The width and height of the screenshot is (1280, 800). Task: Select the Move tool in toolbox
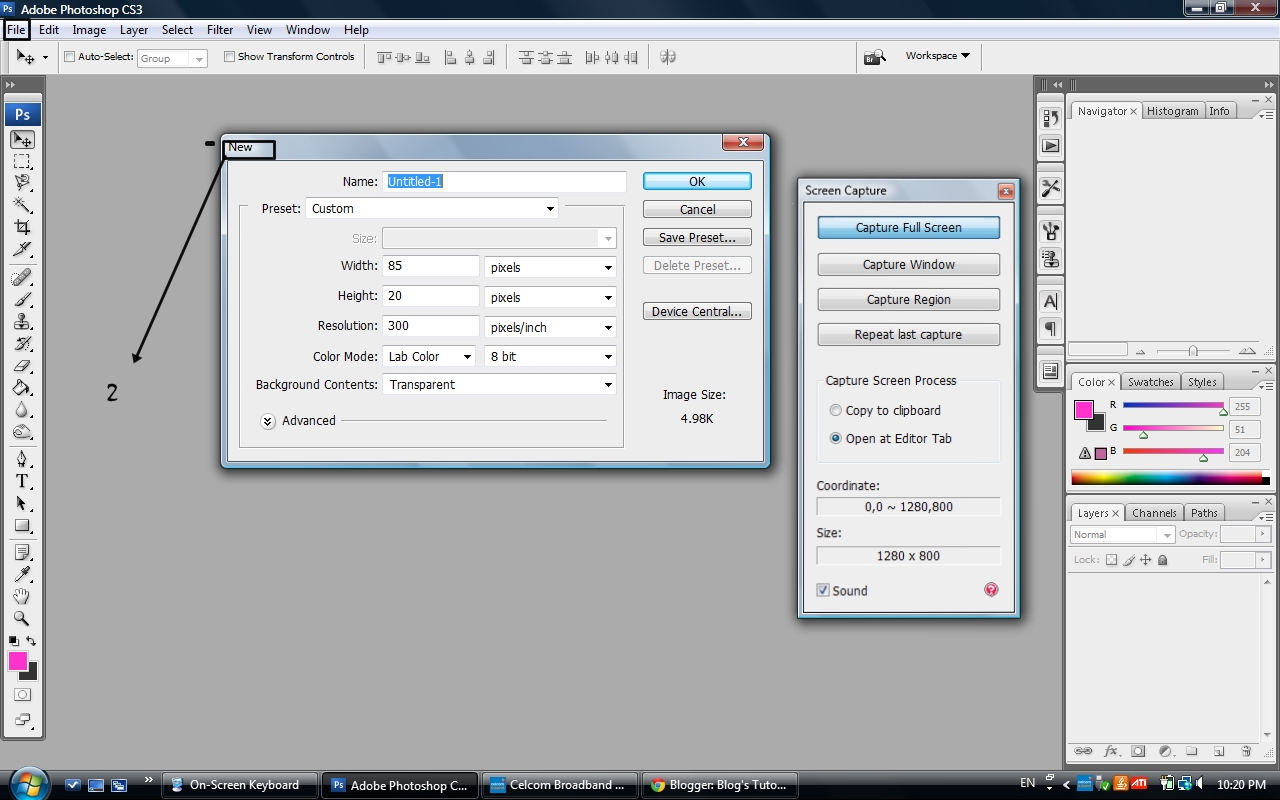tap(22, 139)
